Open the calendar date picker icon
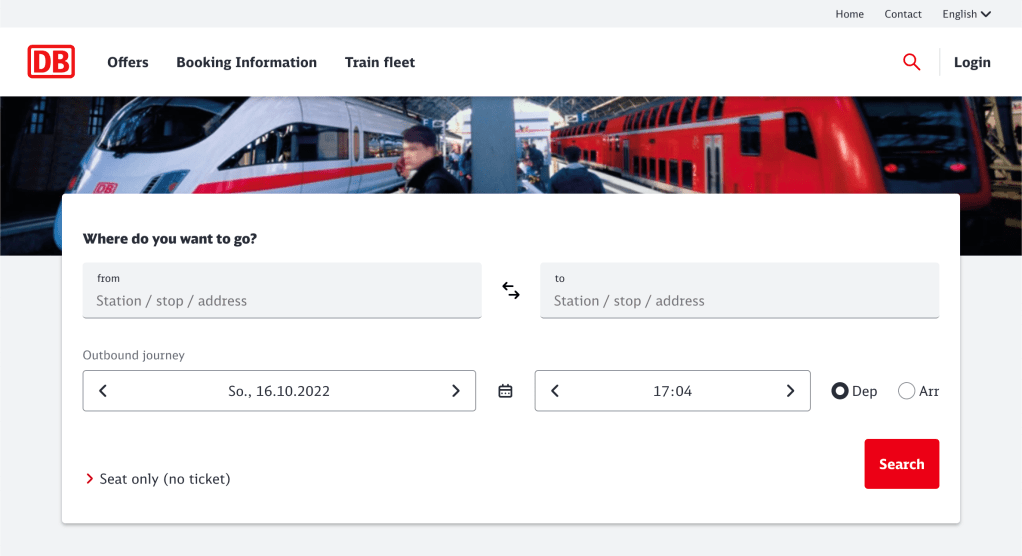1022x556 pixels. tap(505, 391)
